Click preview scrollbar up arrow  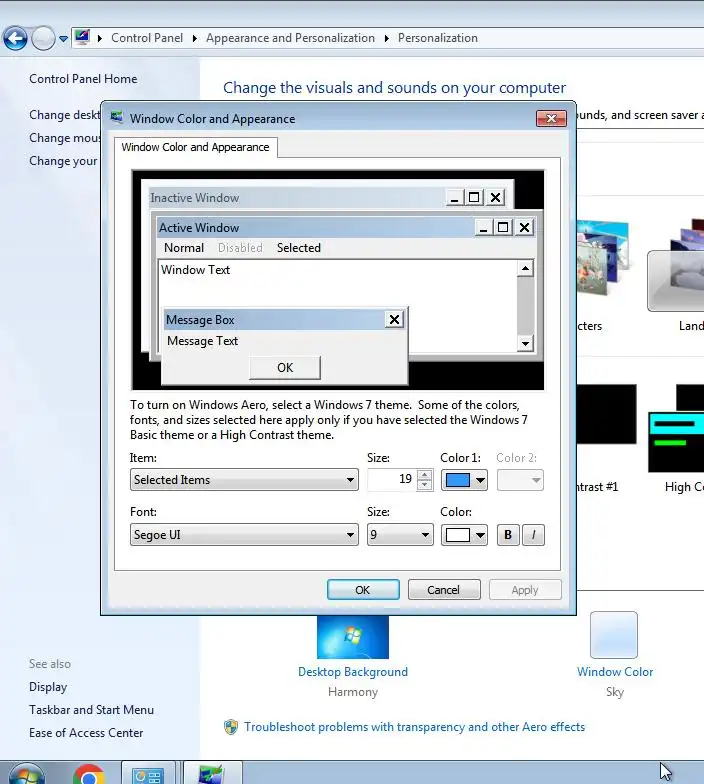click(x=525, y=268)
